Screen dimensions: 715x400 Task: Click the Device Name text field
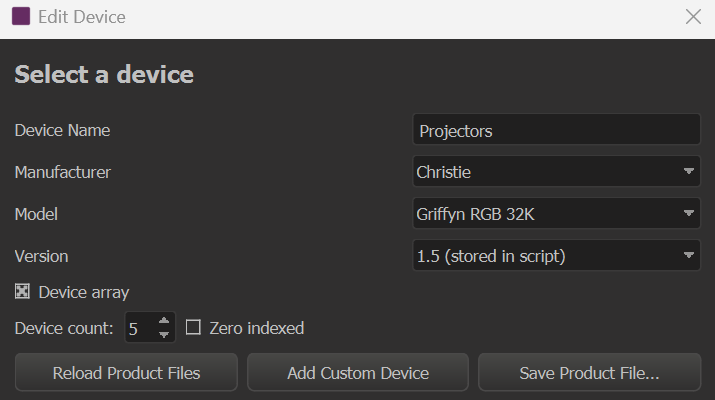[556, 130]
